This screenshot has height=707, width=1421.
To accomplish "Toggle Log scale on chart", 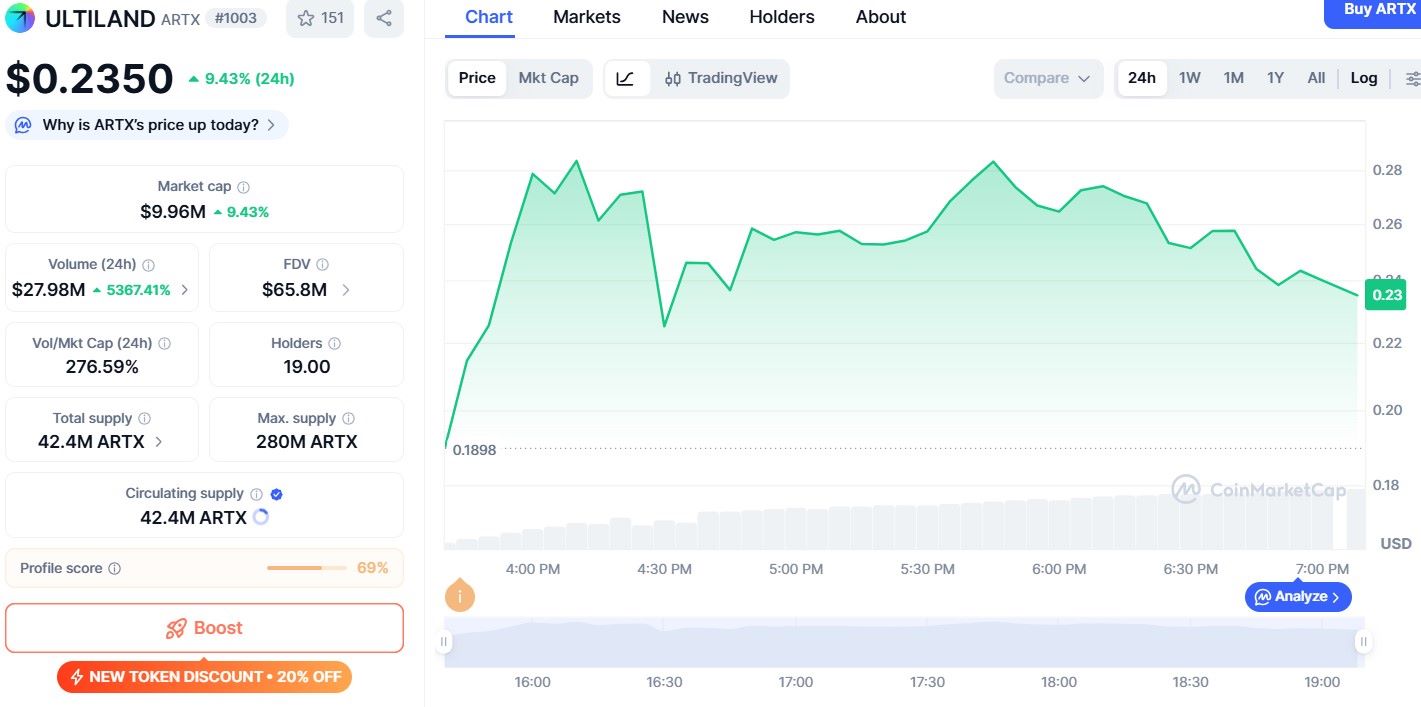I will [x=1363, y=79].
